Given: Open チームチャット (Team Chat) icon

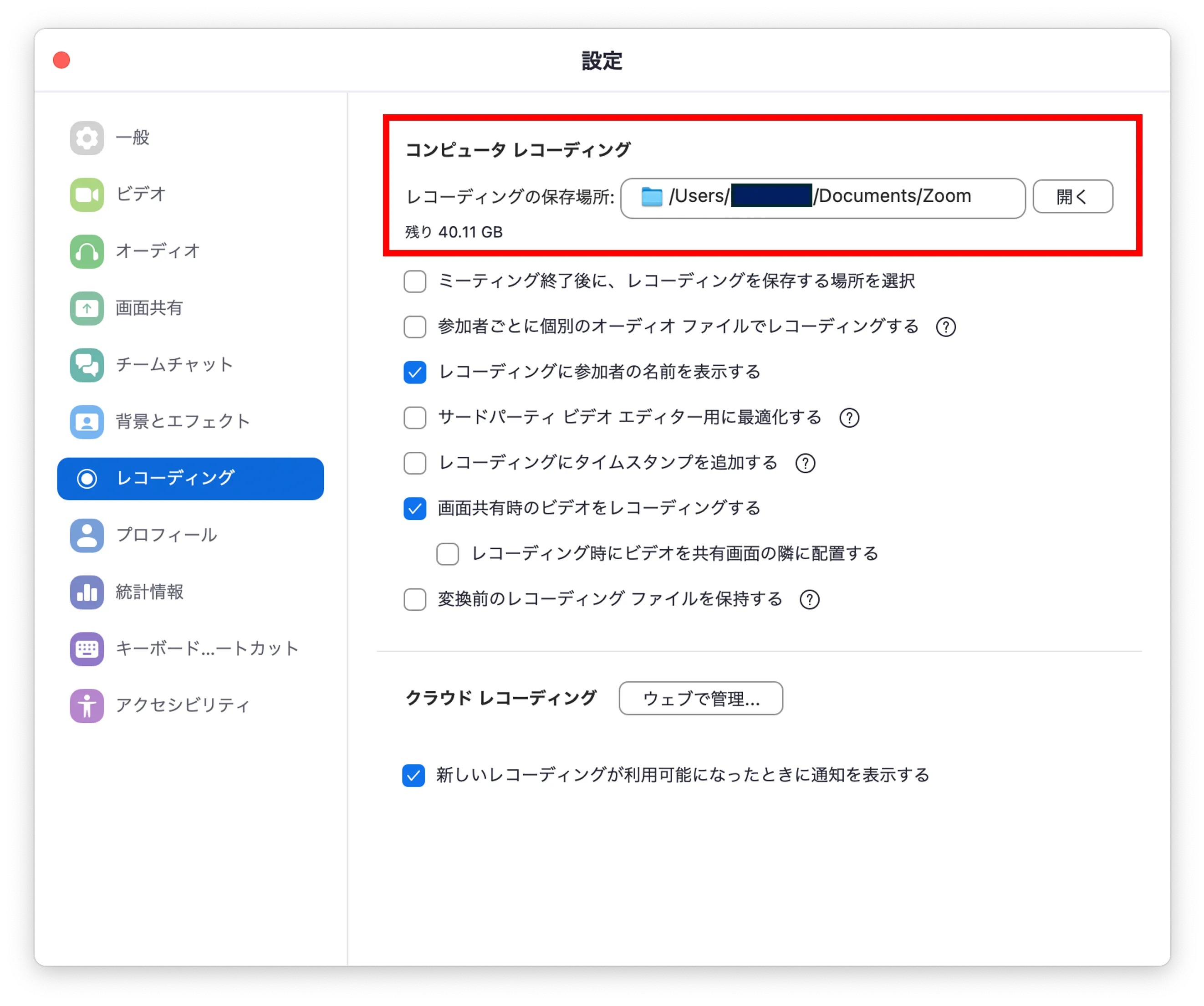Looking at the screenshot, I should [x=87, y=365].
